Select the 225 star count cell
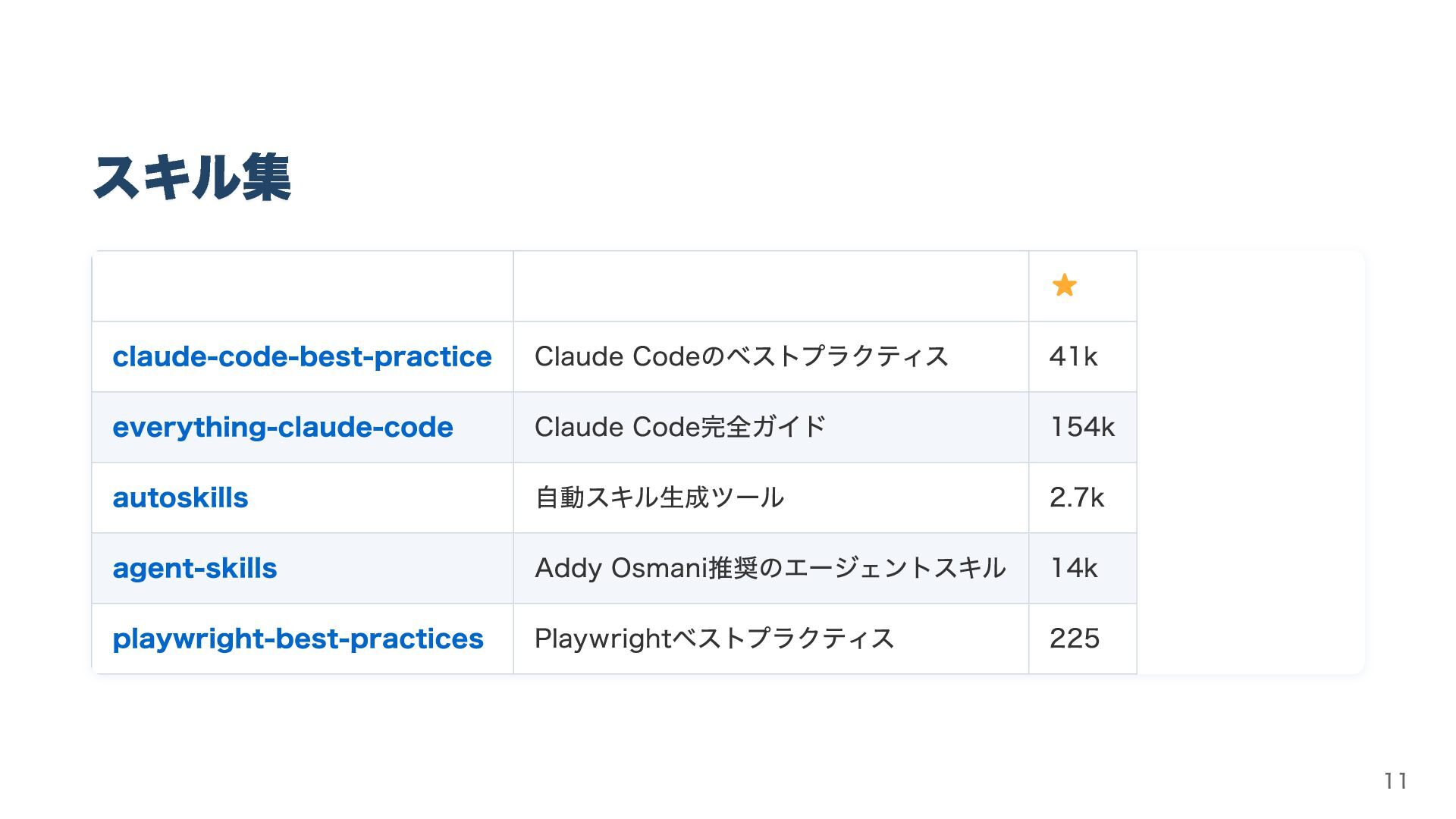 (1075, 639)
